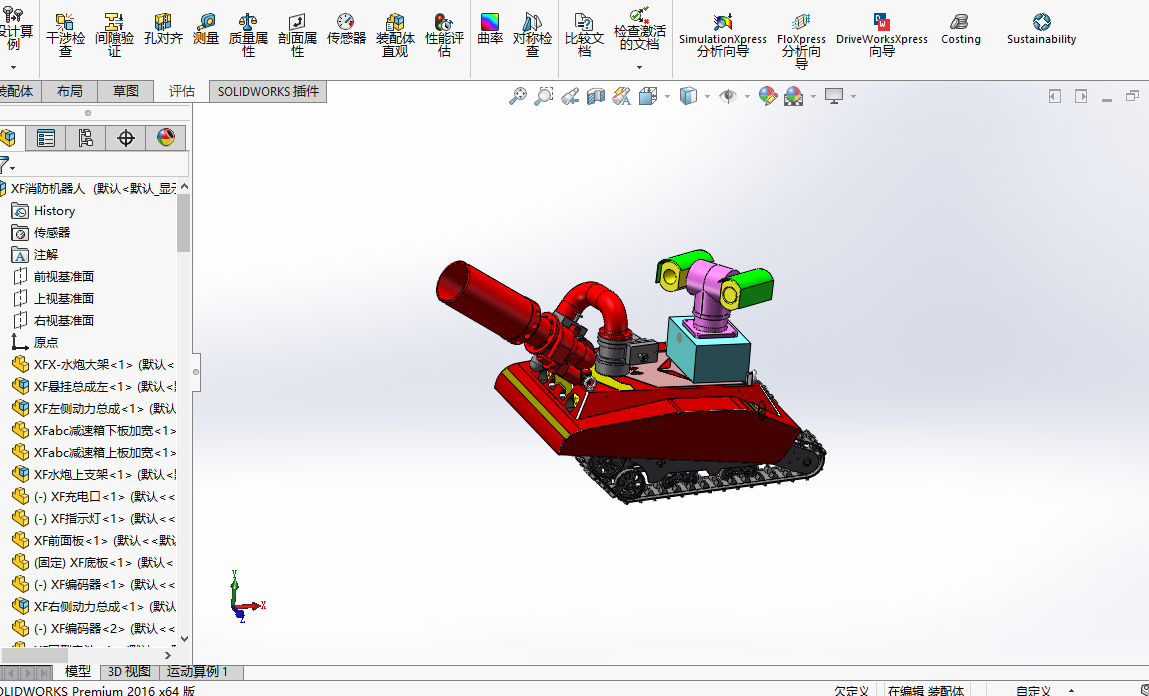Open Mass Properties (质量属性)
The height and width of the screenshot is (696, 1149).
(248, 34)
